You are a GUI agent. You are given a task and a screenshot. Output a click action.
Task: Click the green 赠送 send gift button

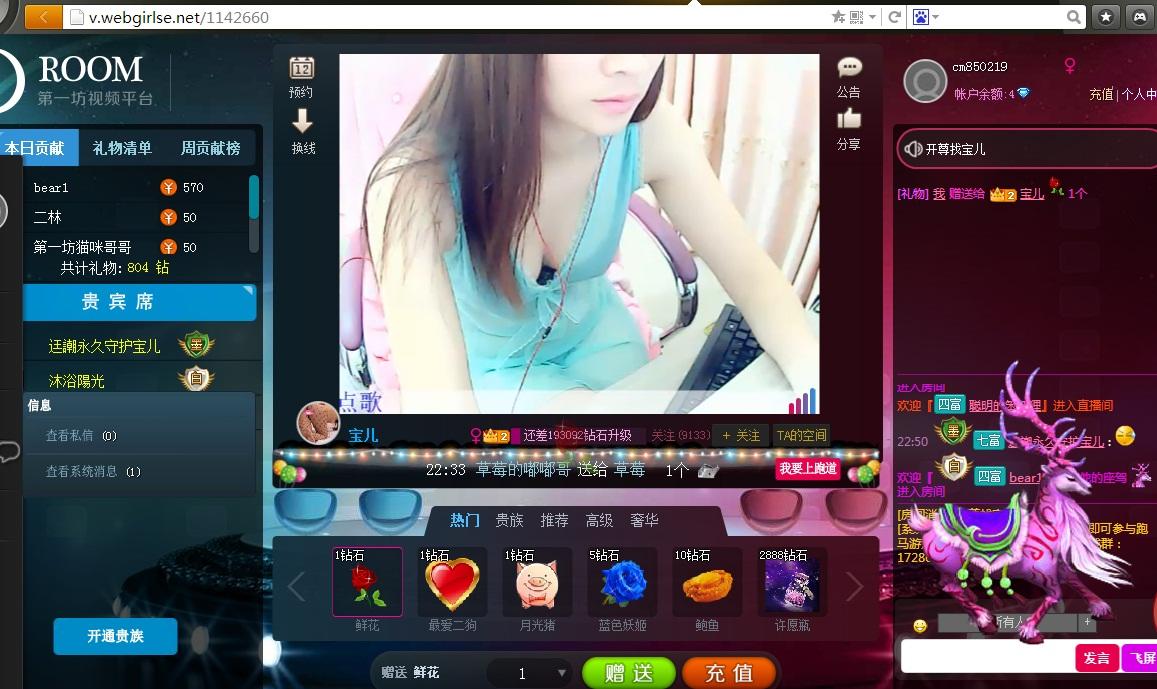pyautogui.click(x=629, y=673)
